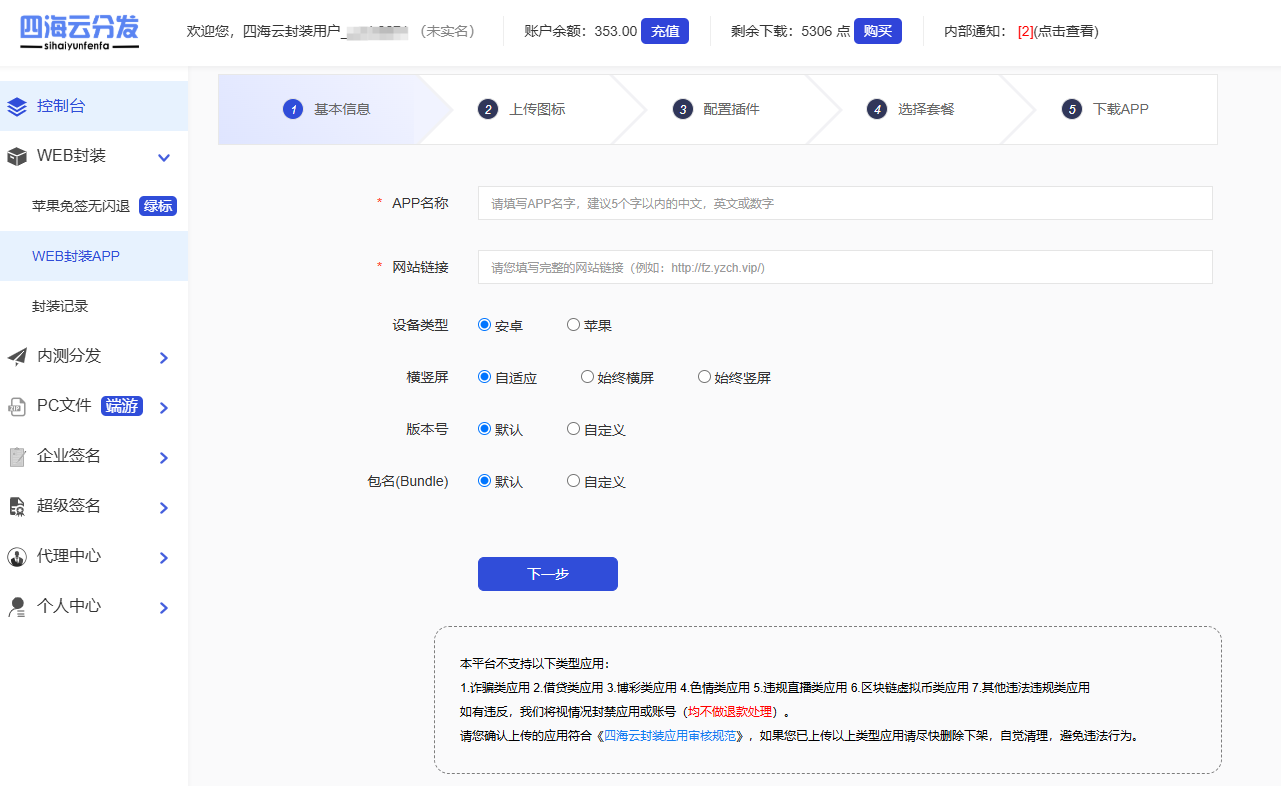Click the APP名称 input field
This screenshot has width=1281, height=786.
click(845, 203)
